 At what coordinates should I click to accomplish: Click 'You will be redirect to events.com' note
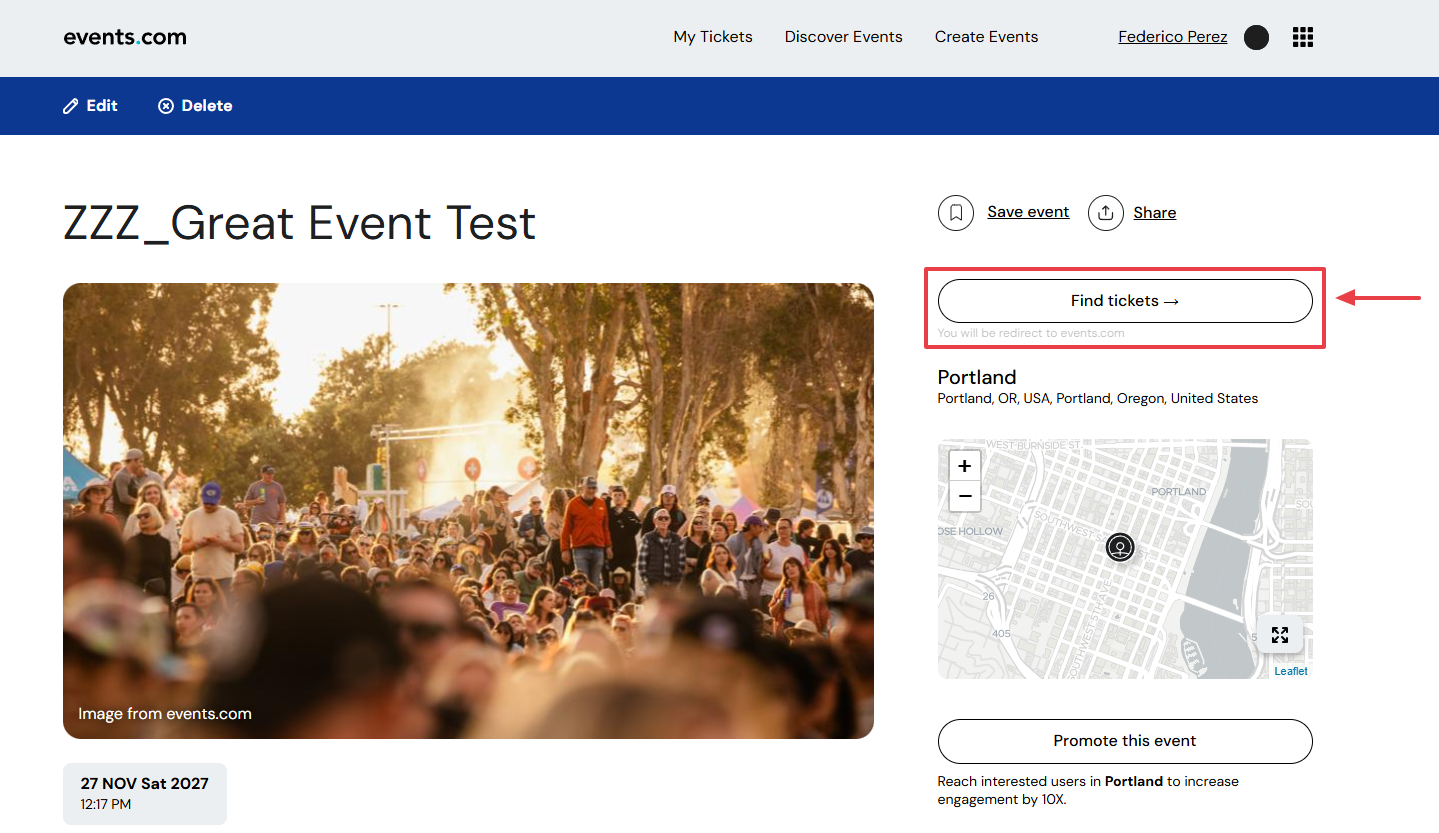tap(1031, 333)
